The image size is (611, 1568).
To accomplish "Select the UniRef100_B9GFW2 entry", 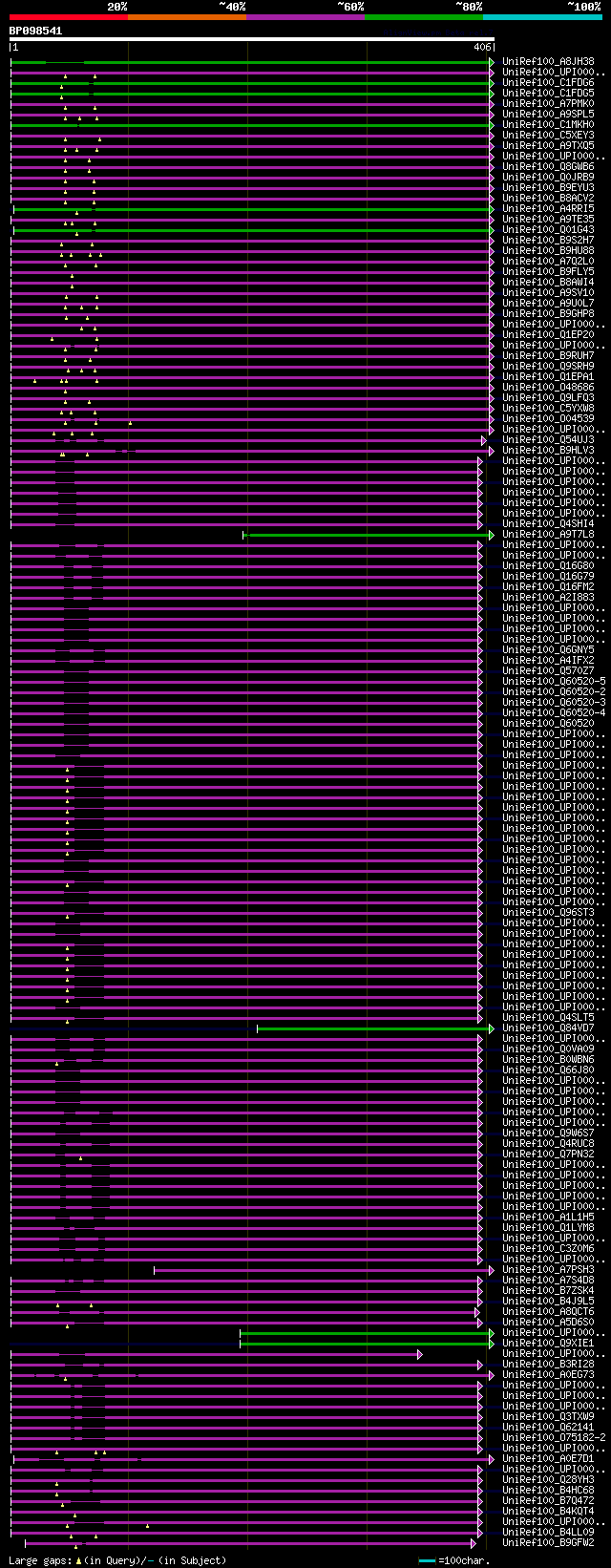I will coord(548,1543).
